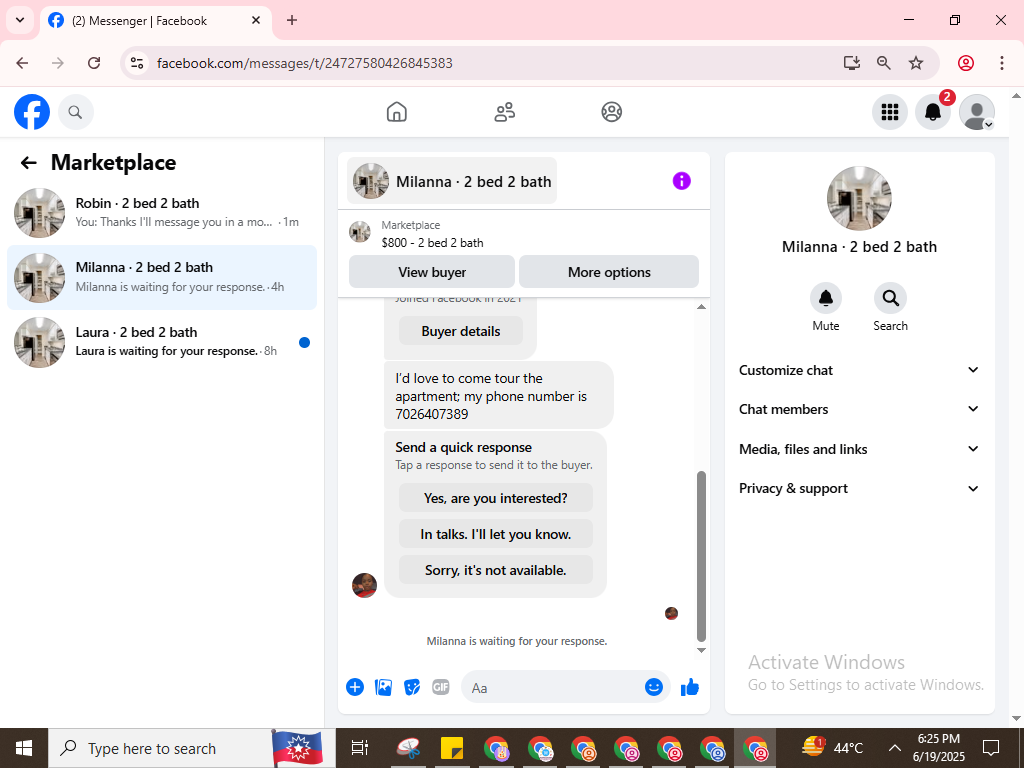Open the Groups icon in top navigation

click(611, 112)
